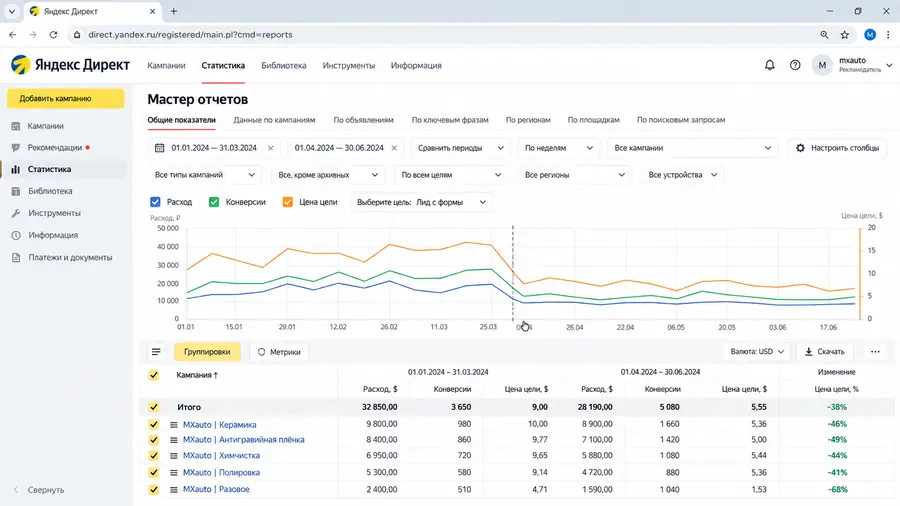Clear the 01.01.2024 — 31.03.2024 date range
Viewport: 900px width, 506px height.
(270, 148)
